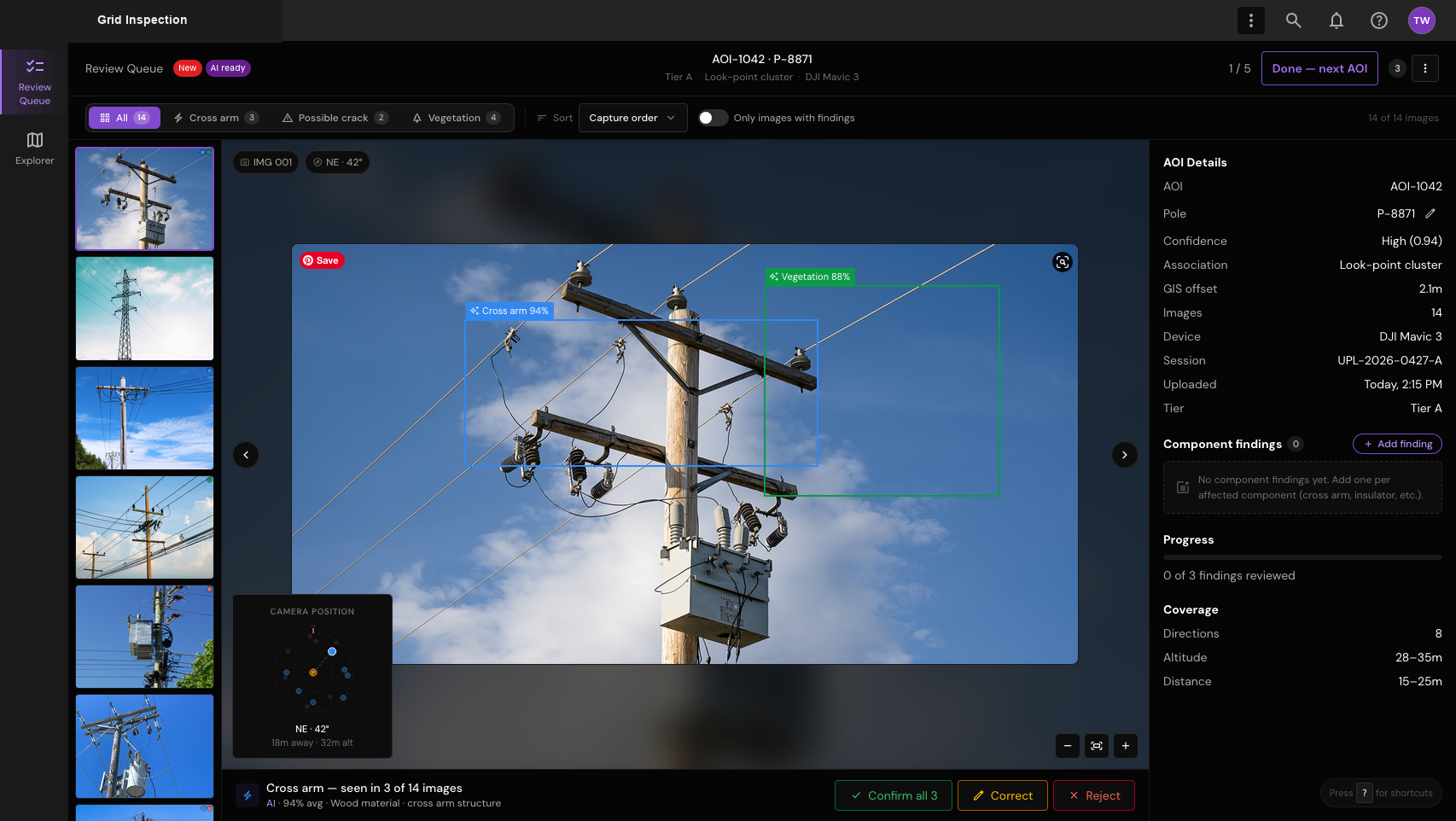1456x821 pixels.
Task: Filter by Vegetation findings
Action: click(x=456, y=118)
